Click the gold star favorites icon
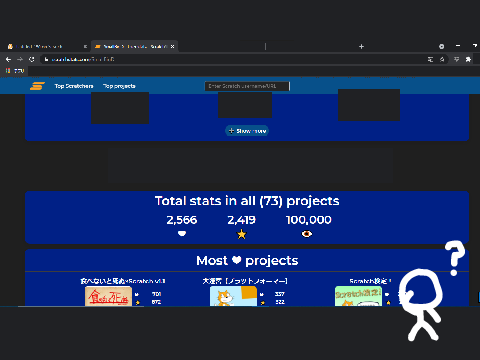480x360 pixels. click(x=242, y=234)
